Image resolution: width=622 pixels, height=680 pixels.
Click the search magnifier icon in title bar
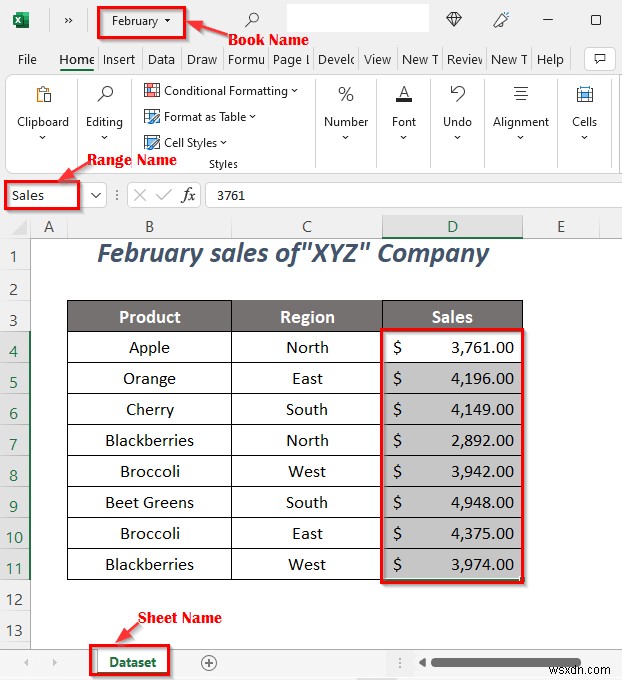tap(252, 20)
